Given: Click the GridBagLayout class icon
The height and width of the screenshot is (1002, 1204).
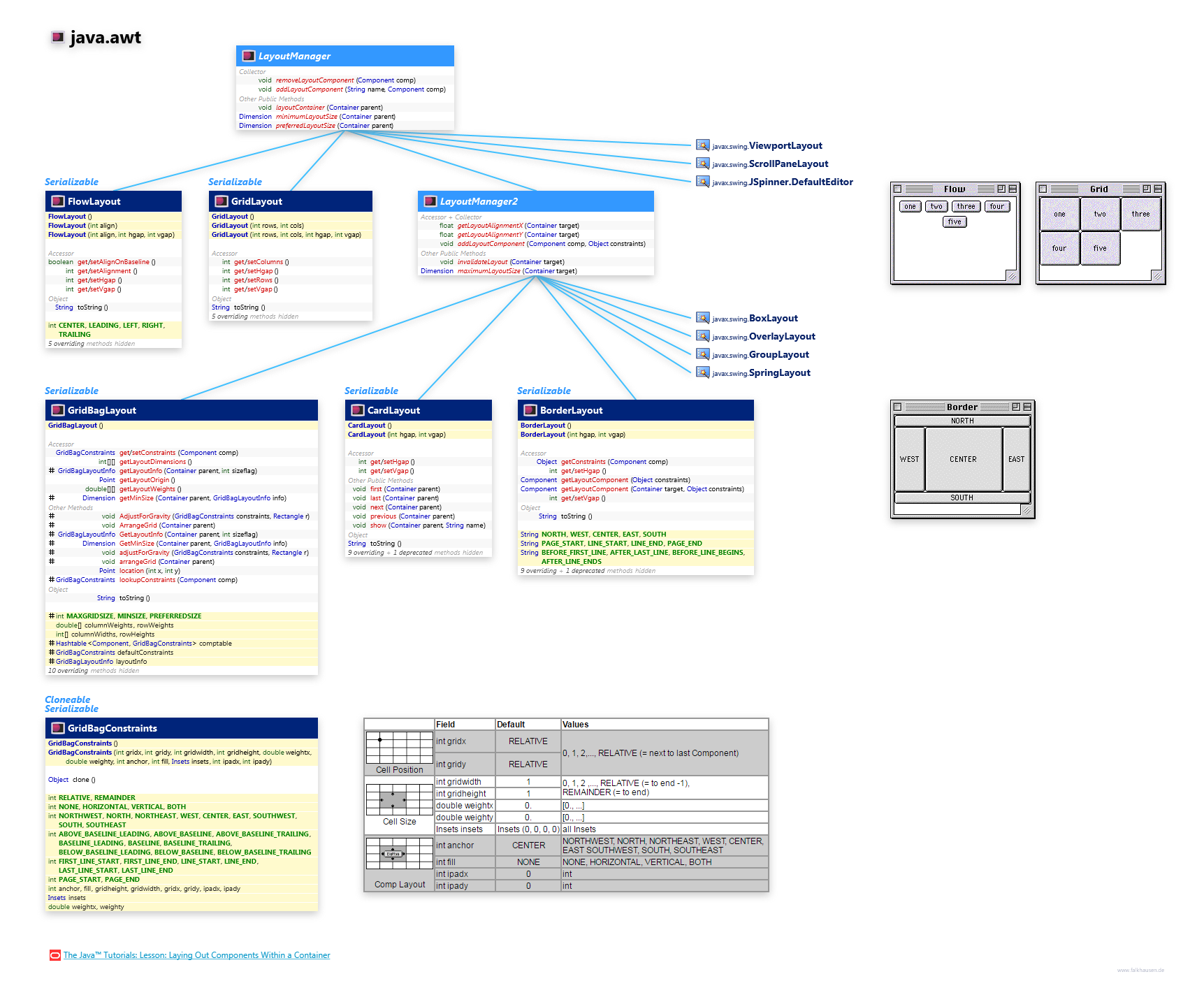Looking at the screenshot, I should click(58, 410).
